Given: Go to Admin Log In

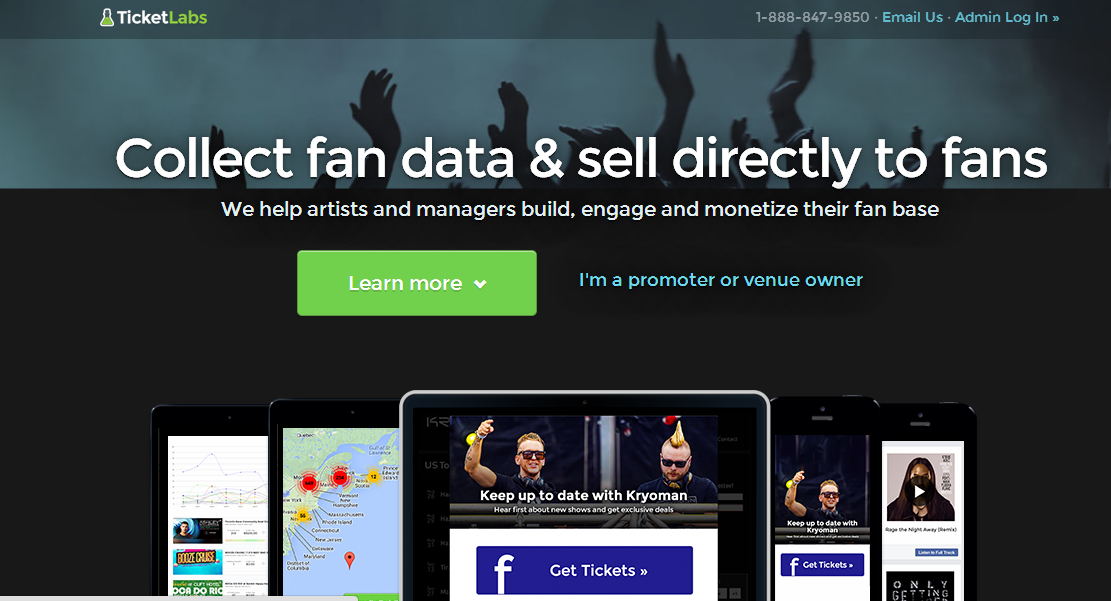Looking at the screenshot, I should [x=1007, y=17].
